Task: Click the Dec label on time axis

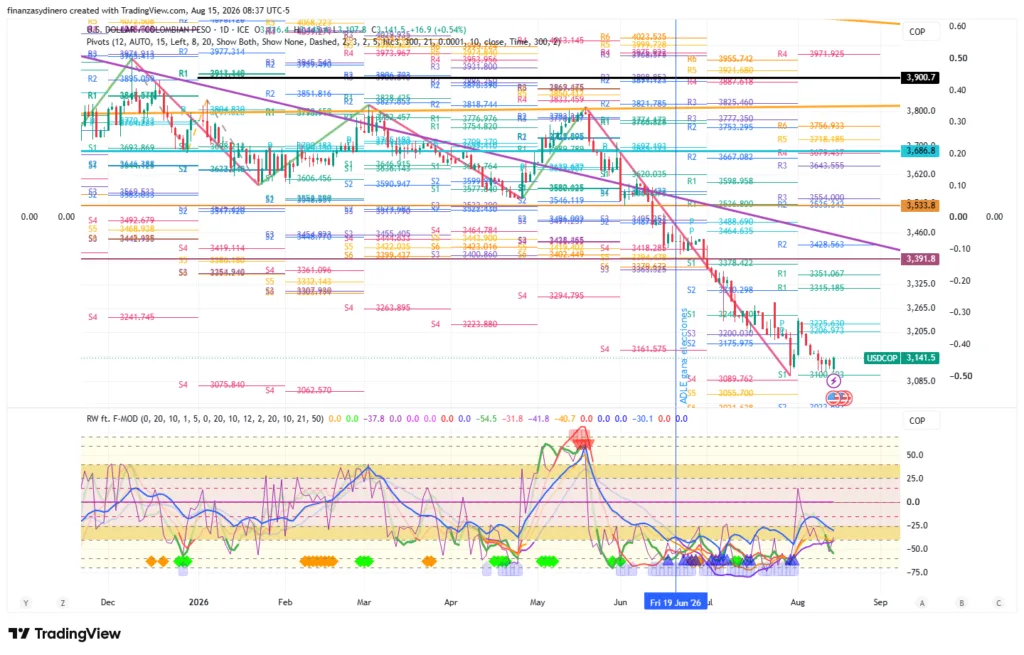Action: 108,602
